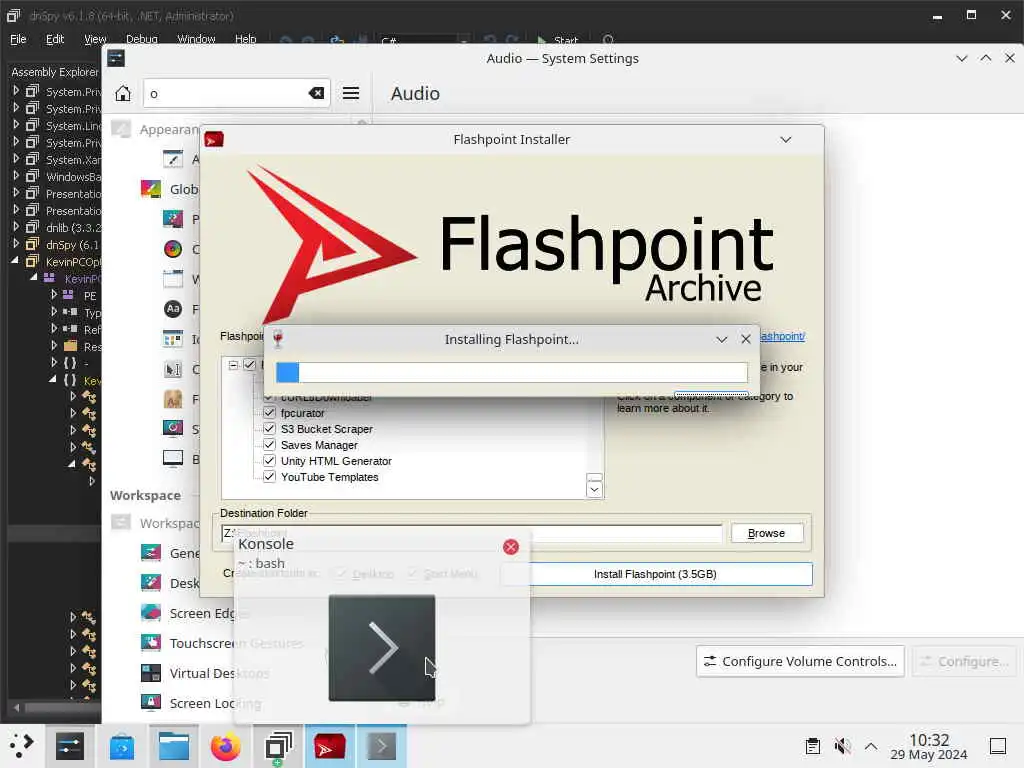Screen dimensions: 1024x768
Task: Expand PE node in dnSpy tree
Action: coord(54,295)
